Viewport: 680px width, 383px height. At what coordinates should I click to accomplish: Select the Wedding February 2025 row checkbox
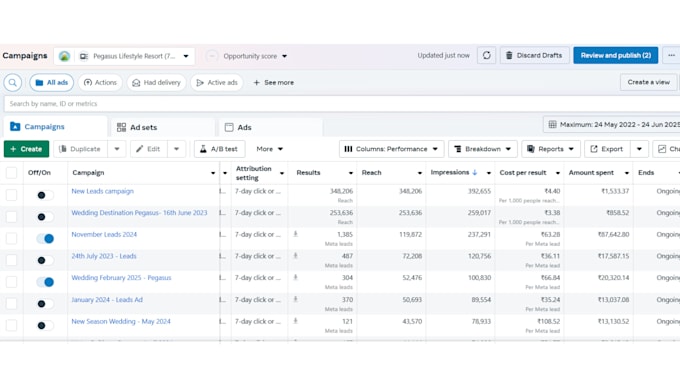11,282
